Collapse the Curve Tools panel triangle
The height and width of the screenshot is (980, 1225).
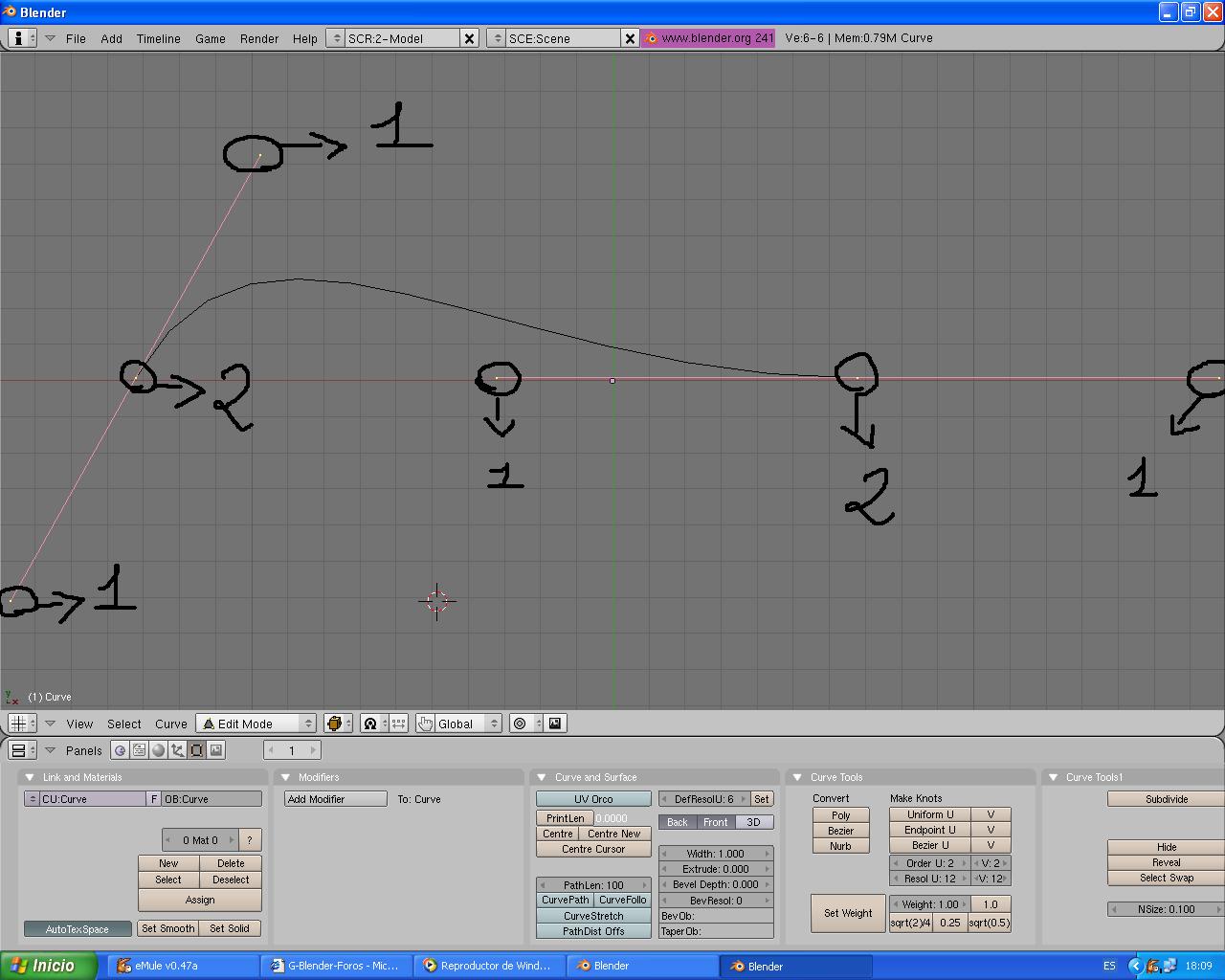pyautogui.click(x=797, y=777)
